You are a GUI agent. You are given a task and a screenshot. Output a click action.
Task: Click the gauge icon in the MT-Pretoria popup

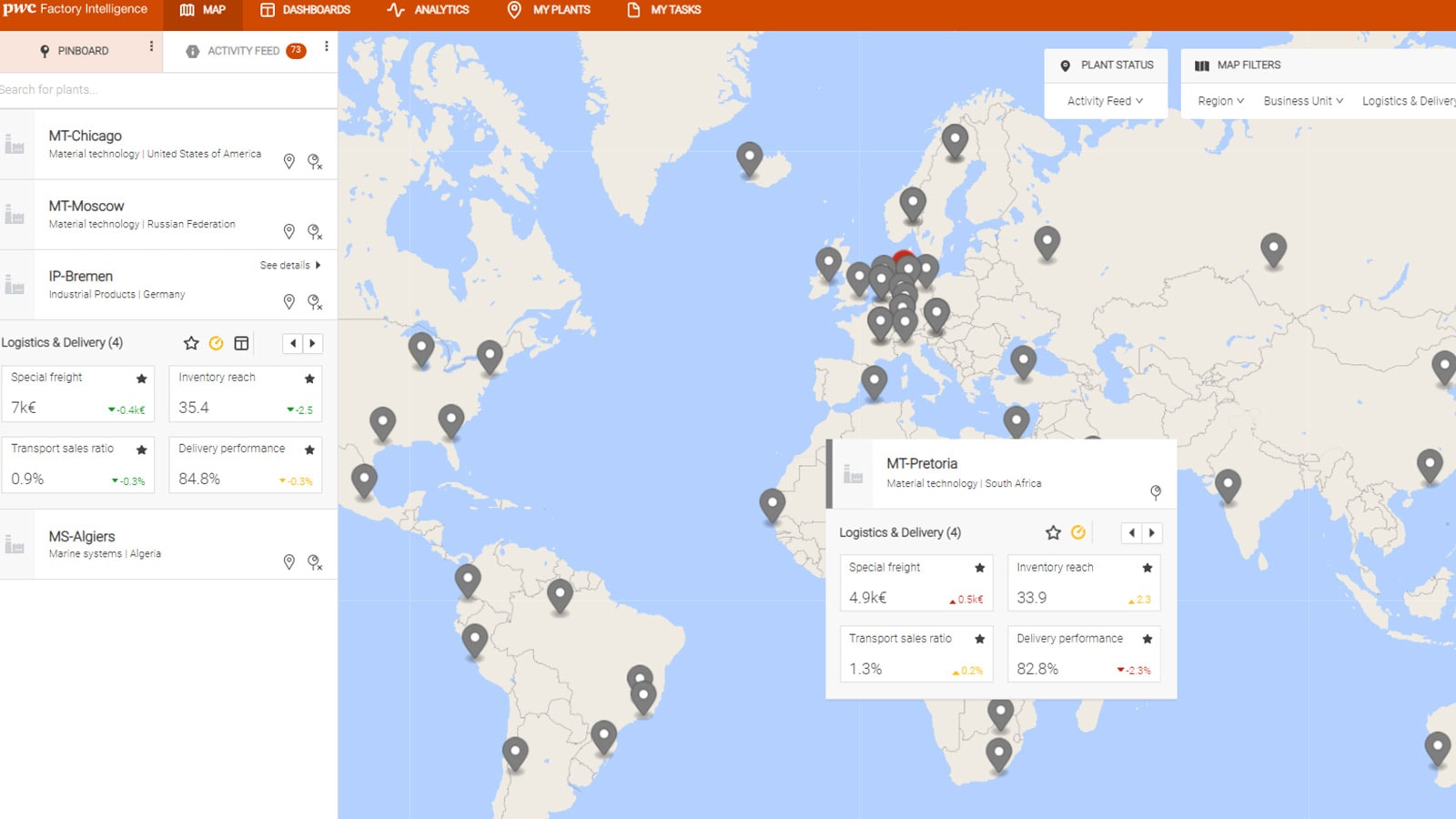coord(1078,533)
